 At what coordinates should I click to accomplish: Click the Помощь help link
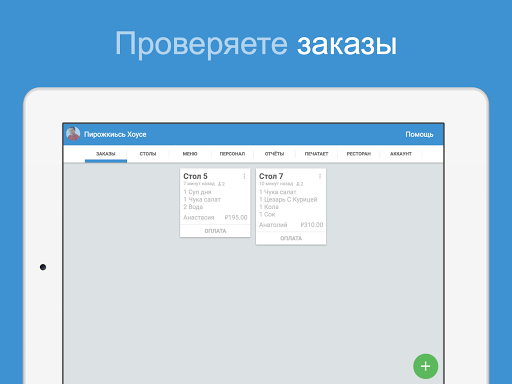tap(419, 134)
